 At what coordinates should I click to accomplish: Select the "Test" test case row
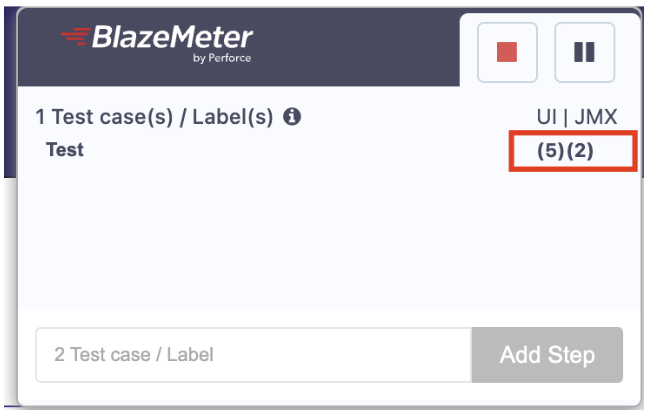[x=65, y=150]
